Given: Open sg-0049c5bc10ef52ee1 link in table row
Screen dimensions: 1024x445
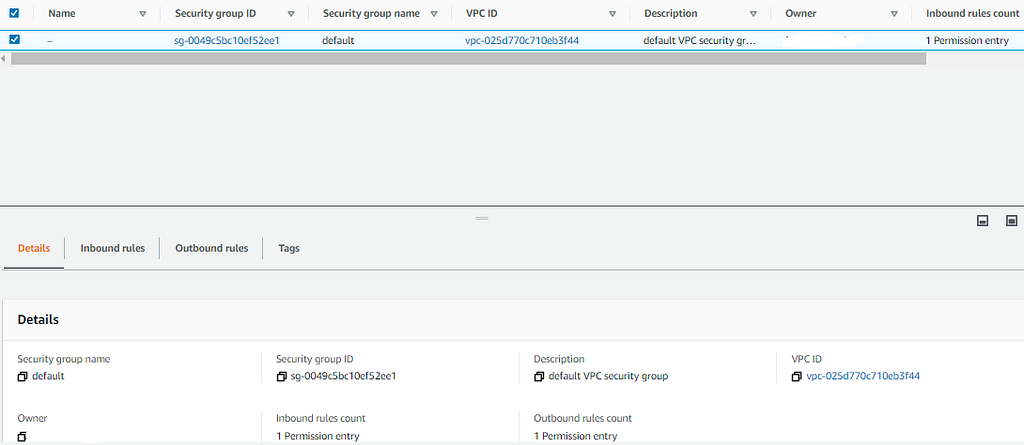Looking at the screenshot, I should pos(227,41).
